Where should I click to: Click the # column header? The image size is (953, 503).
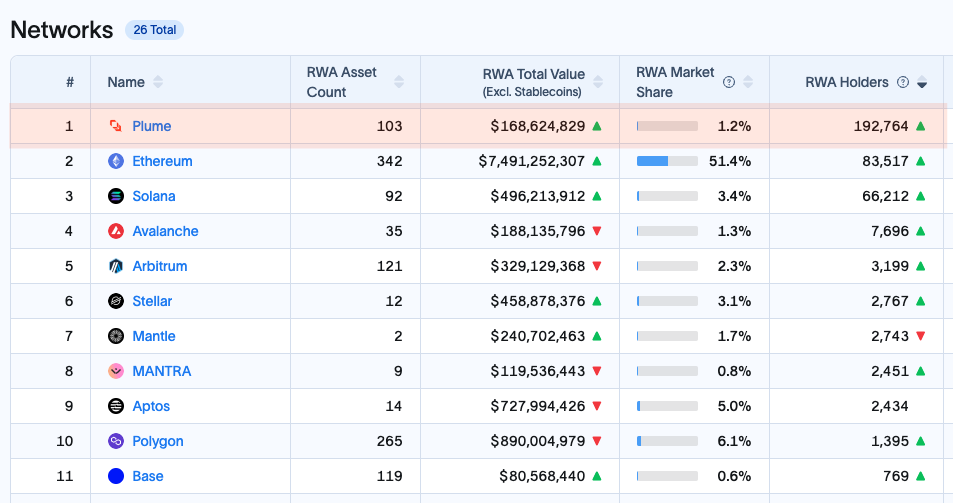(70, 82)
